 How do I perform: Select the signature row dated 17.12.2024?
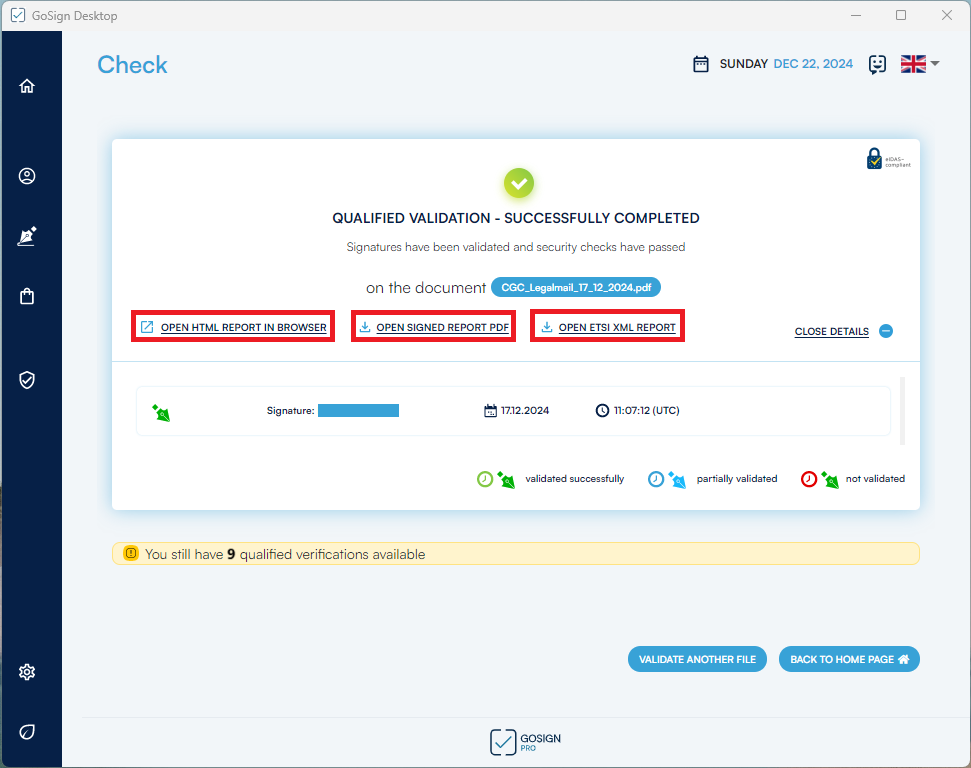click(x=512, y=411)
